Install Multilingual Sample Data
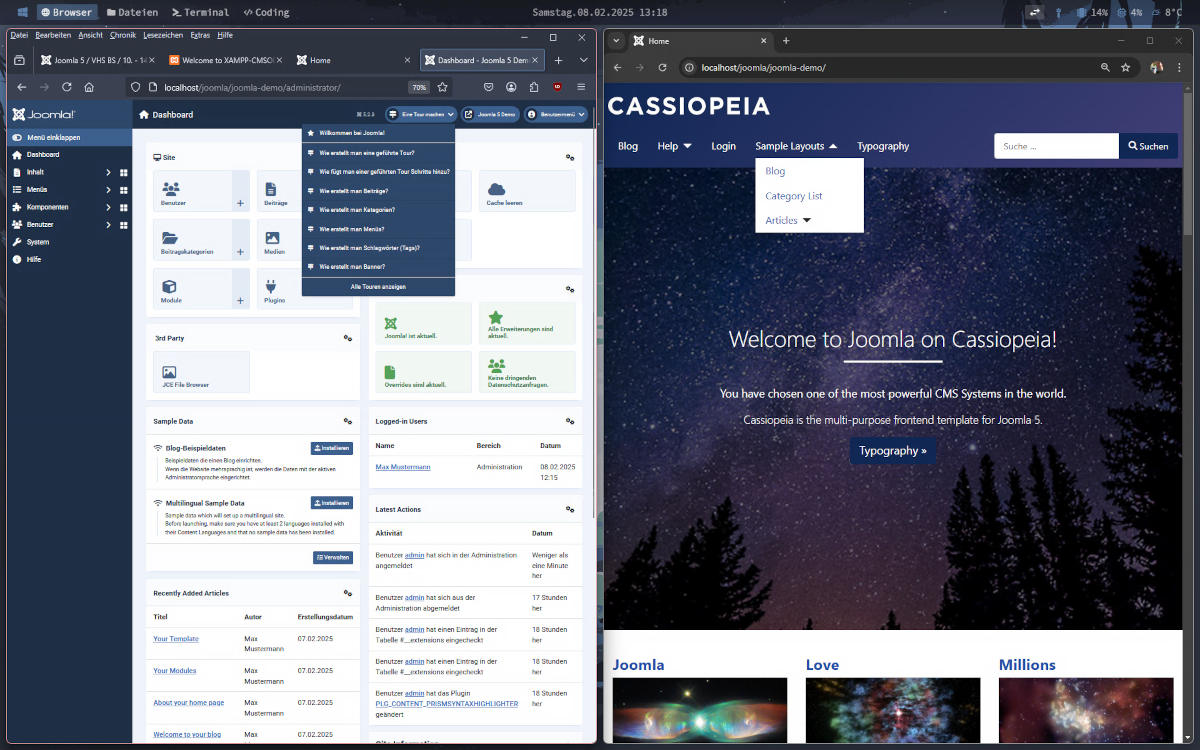Image resolution: width=1200 pixels, height=750 pixels. pos(332,503)
